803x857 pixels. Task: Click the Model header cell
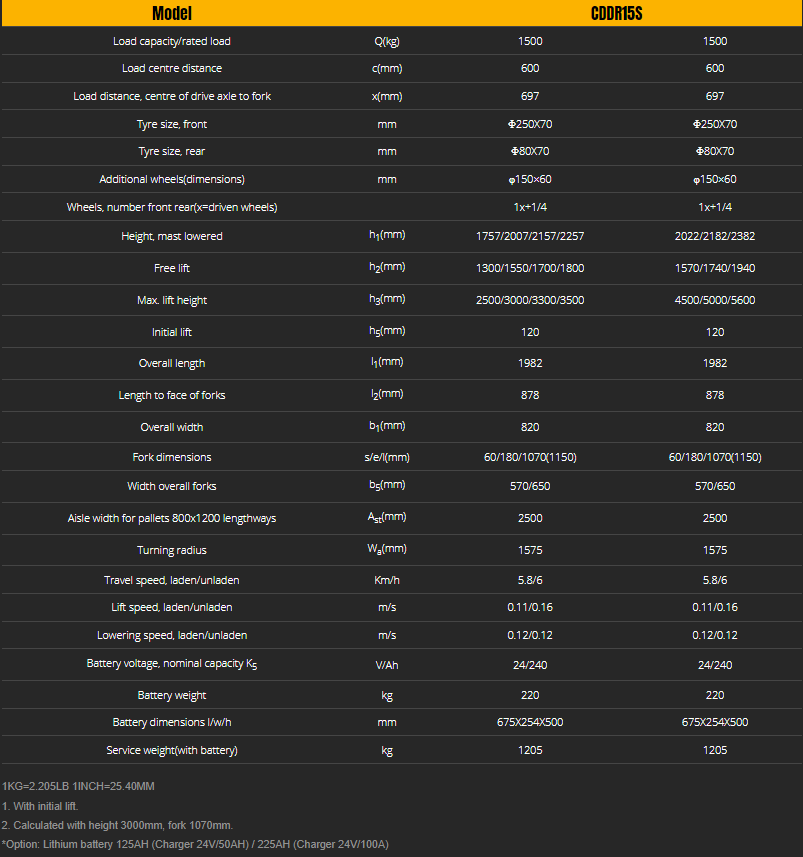point(172,13)
